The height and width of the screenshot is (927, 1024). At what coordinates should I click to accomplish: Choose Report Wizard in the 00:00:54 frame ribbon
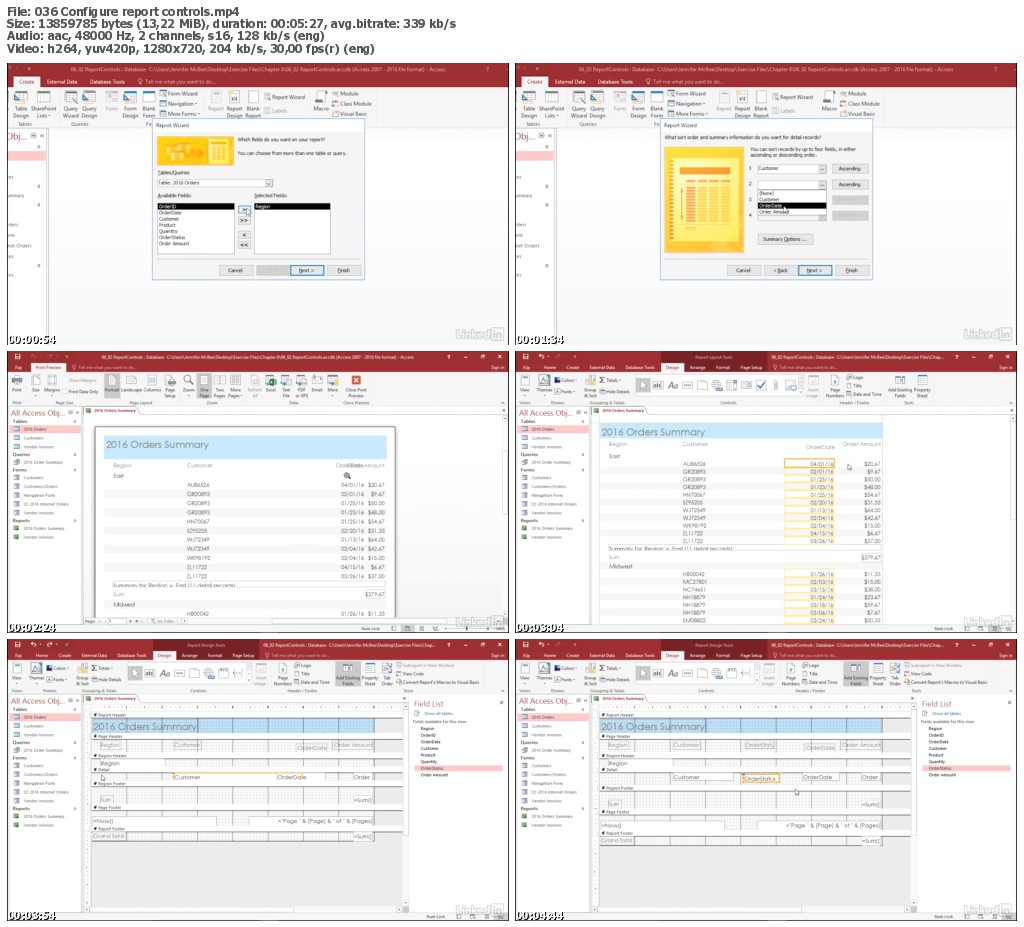click(x=283, y=97)
